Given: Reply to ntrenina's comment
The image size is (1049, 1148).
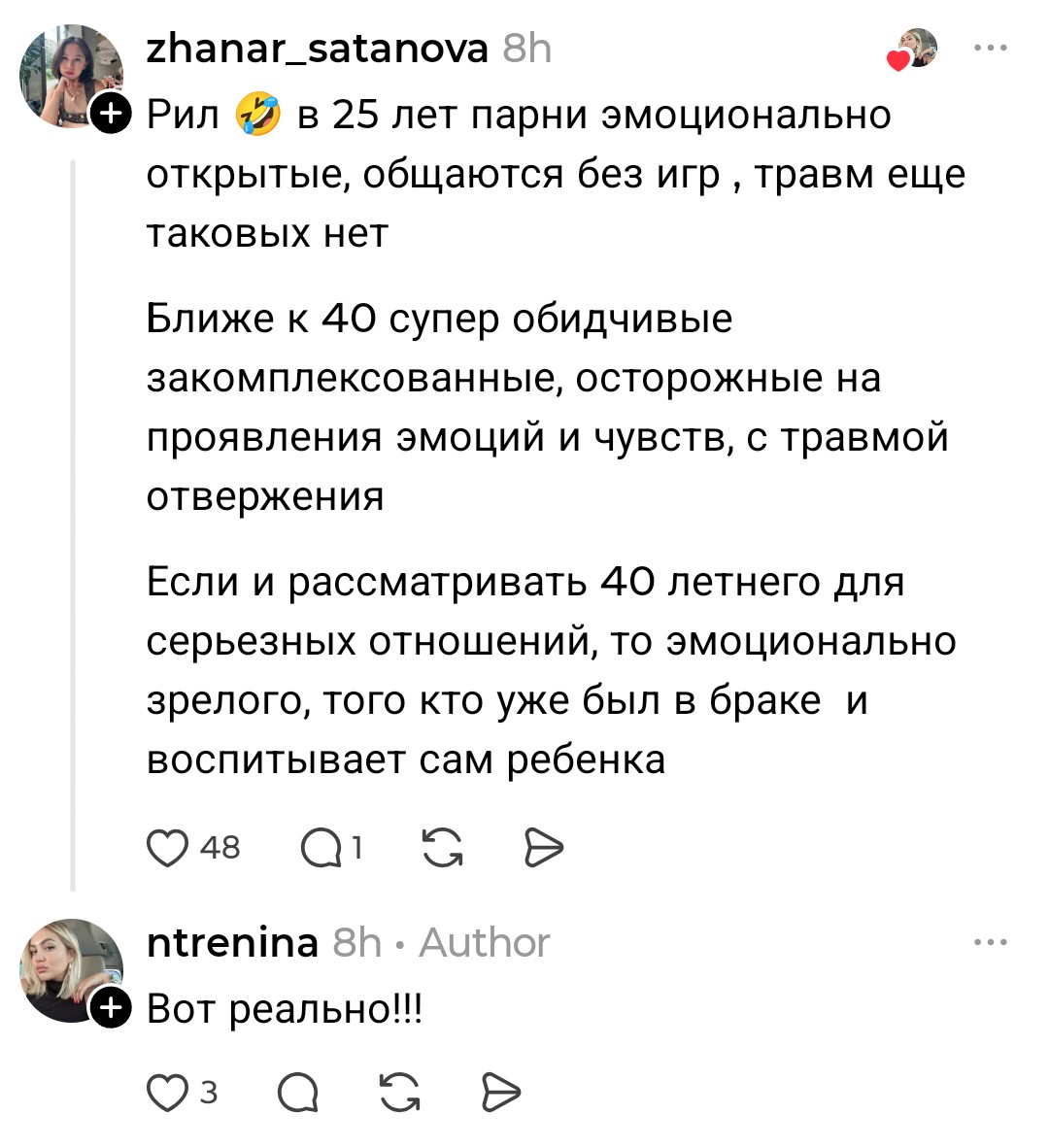Looking at the screenshot, I should pos(297,1094).
